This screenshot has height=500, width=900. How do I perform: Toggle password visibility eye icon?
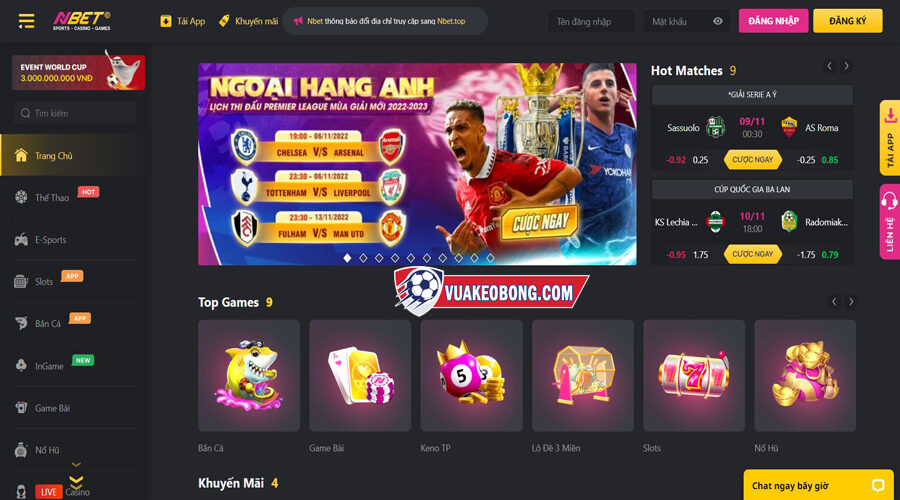[x=717, y=21]
